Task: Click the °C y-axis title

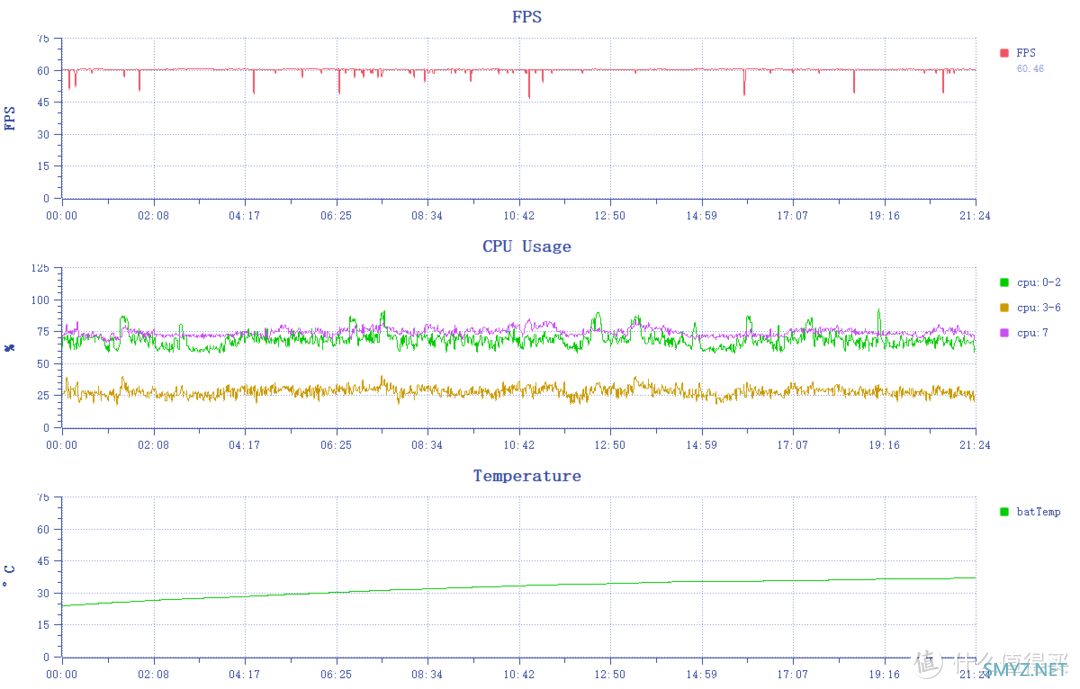Action: tap(8, 577)
